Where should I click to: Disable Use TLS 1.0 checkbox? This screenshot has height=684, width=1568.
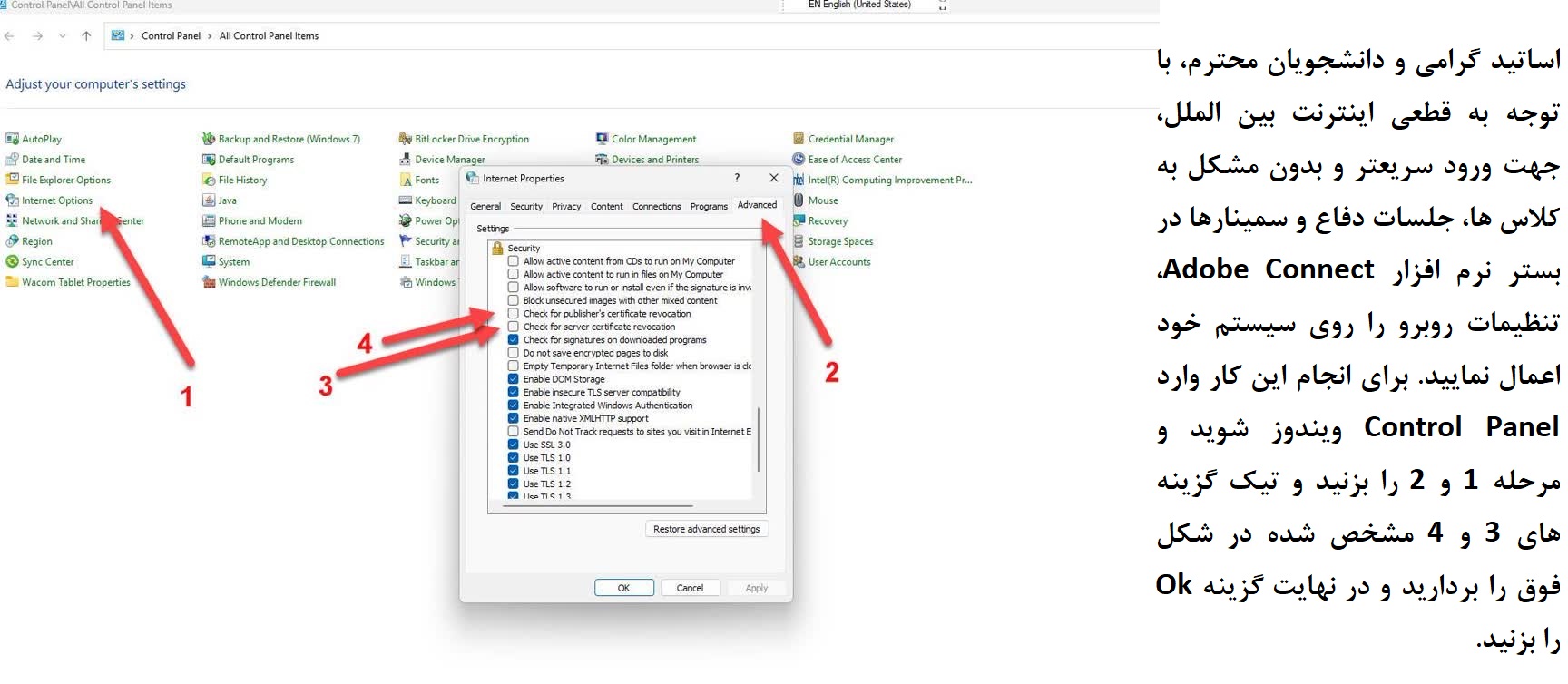(x=514, y=458)
